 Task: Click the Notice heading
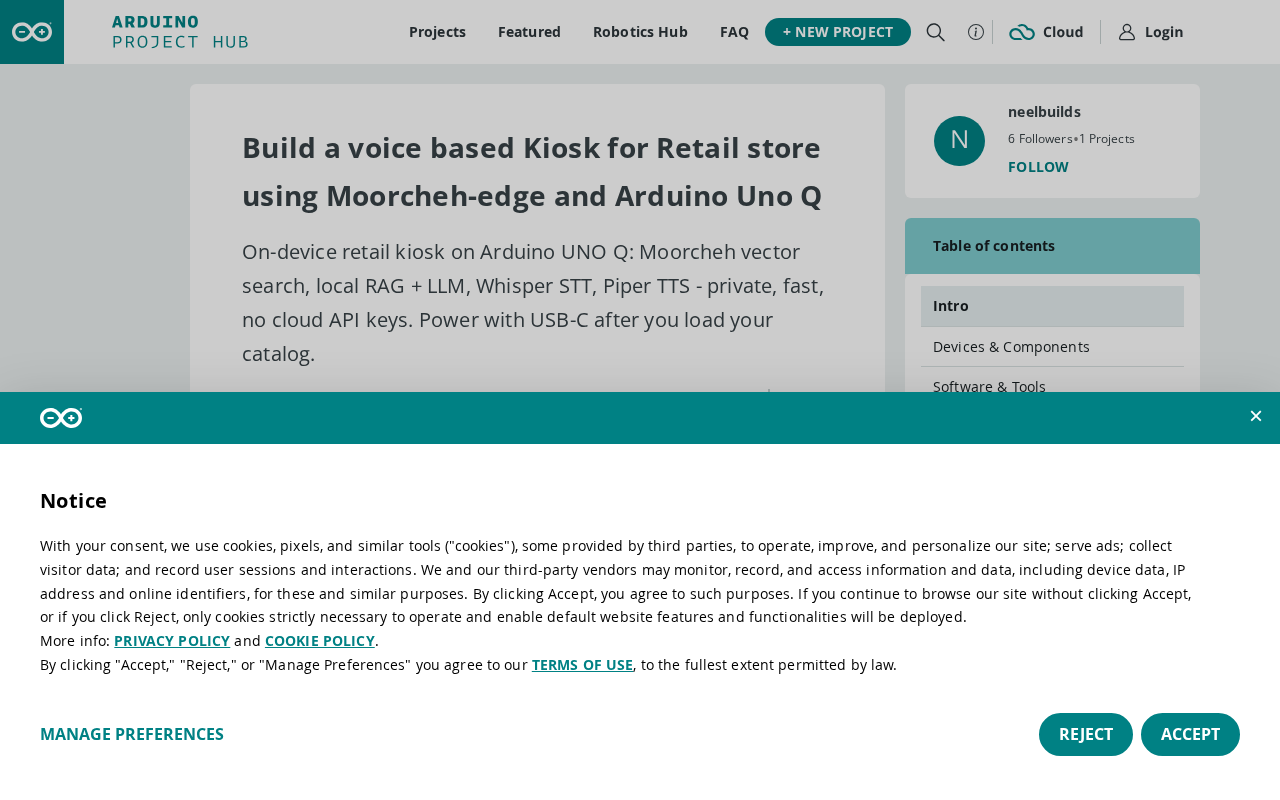[x=73, y=501]
